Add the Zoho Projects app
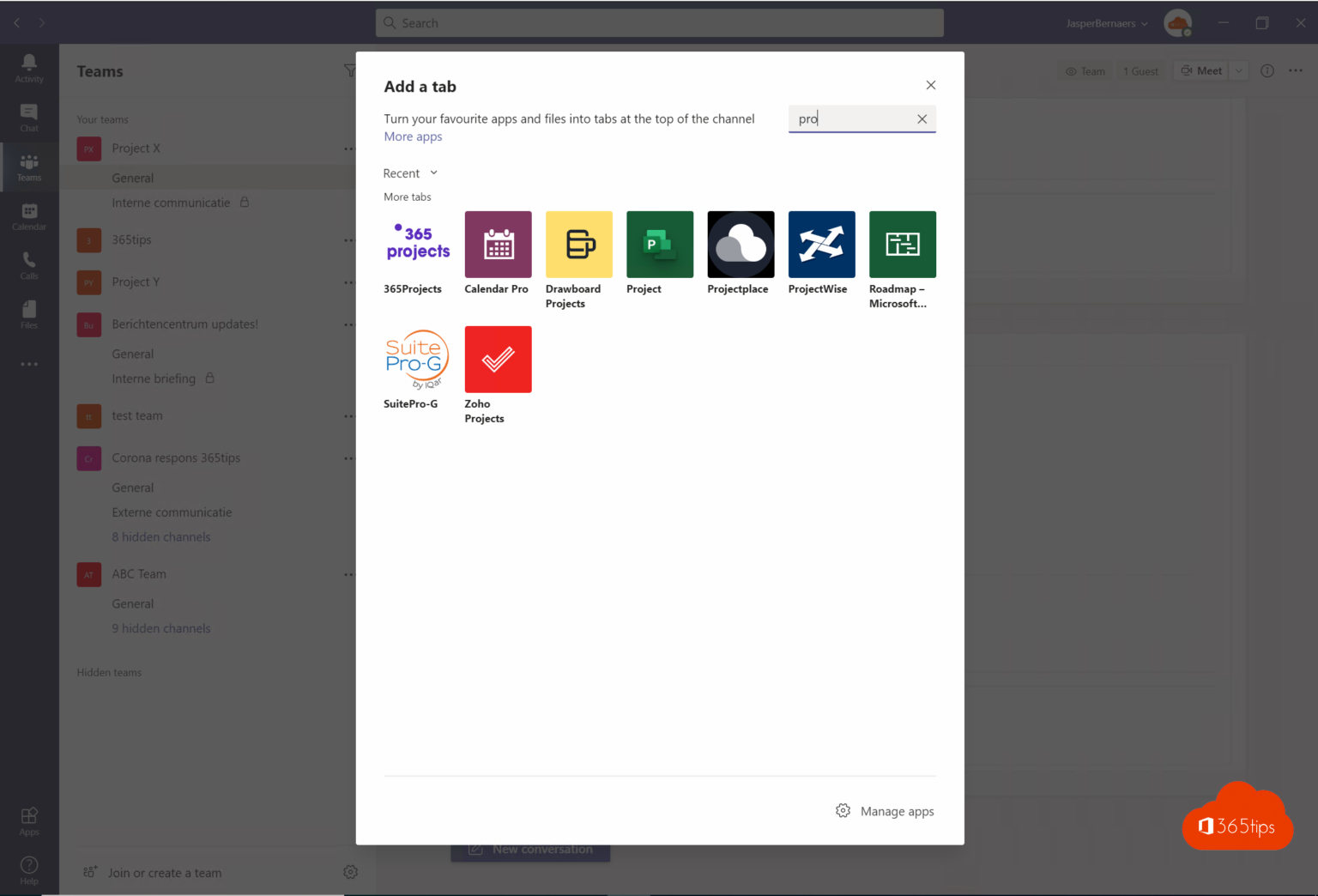This screenshot has width=1318, height=896. (x=498, y=359)
